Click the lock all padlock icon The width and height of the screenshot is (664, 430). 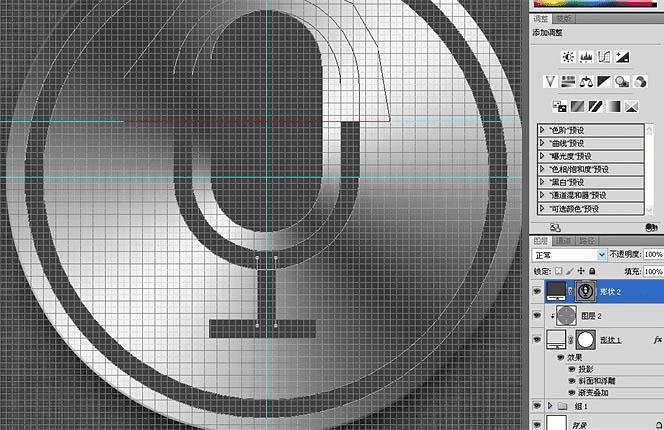[x=592, y=271]
